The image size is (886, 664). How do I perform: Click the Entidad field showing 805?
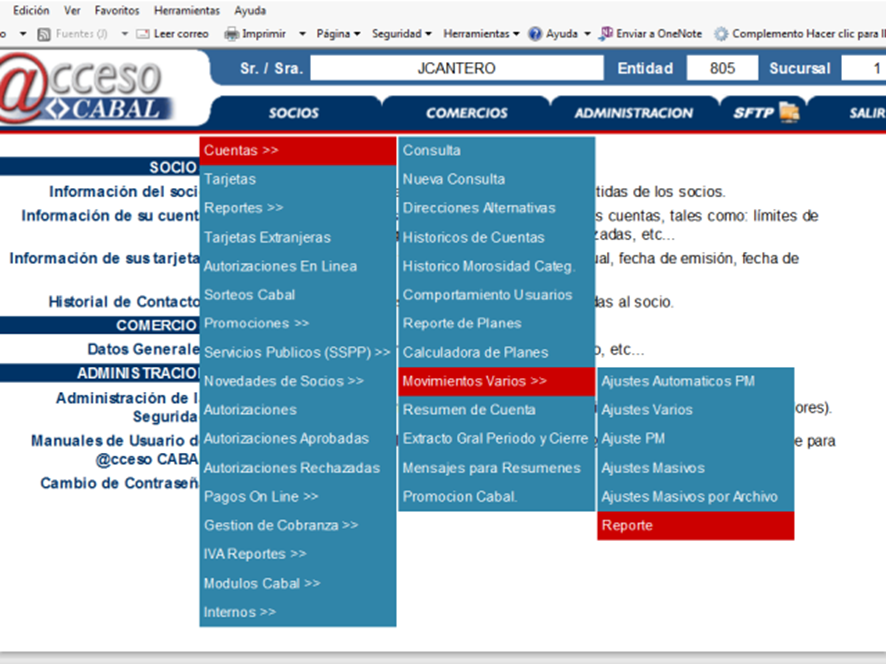pyautogui.click(x=722, y=69)
